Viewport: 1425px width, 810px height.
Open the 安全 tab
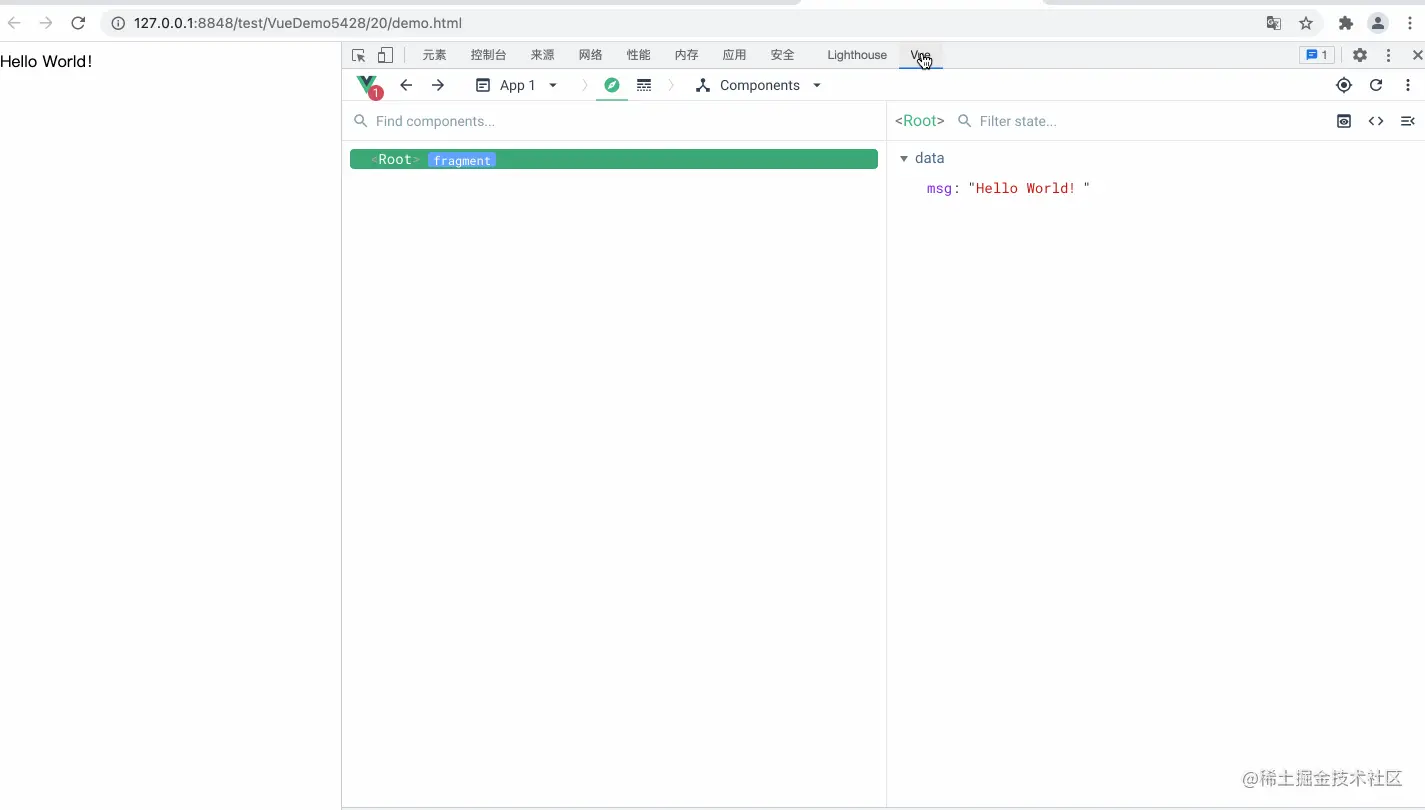(x=783, y=55)
